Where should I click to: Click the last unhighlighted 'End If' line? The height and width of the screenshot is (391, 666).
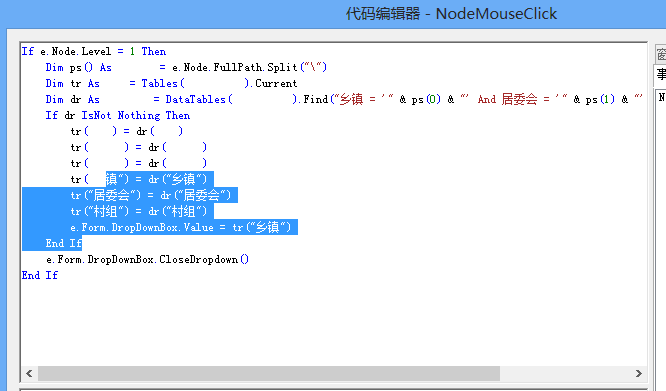click(40, 275)
